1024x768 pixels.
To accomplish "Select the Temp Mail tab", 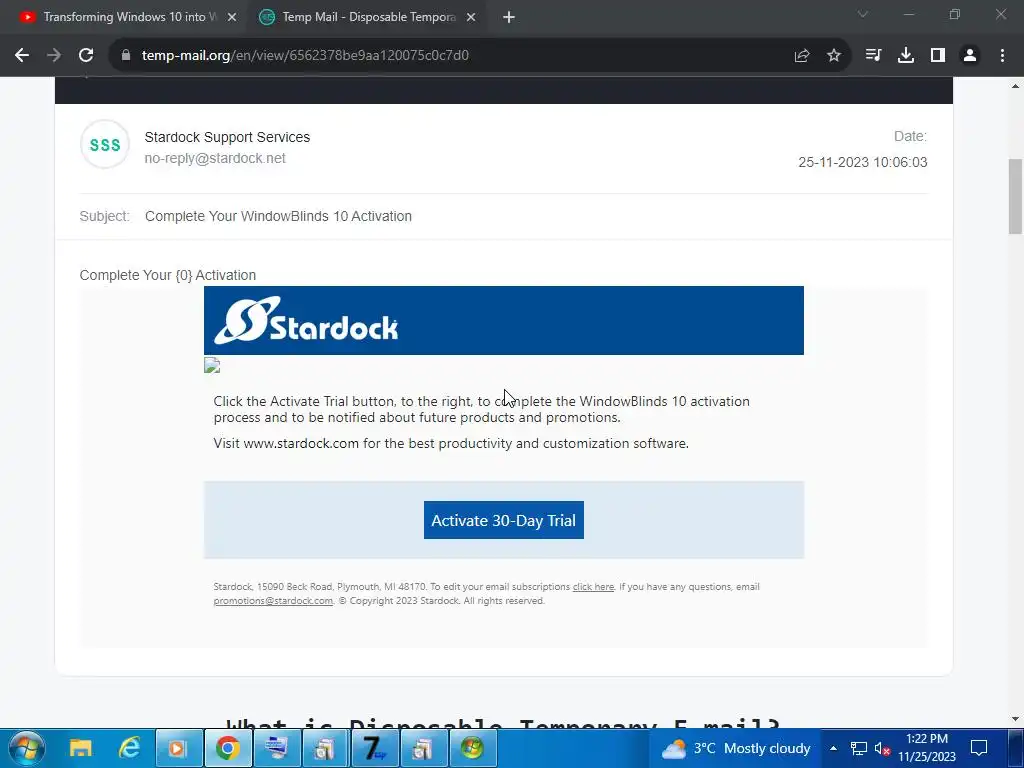I will 368,17.
